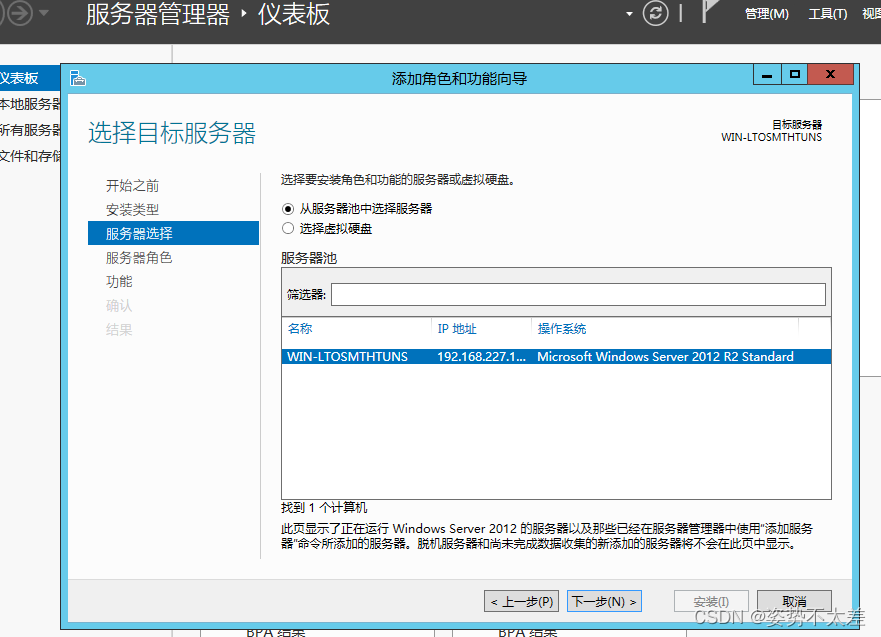
Task: Open the 管理(M) menu
Action: (x=766, y=13)
